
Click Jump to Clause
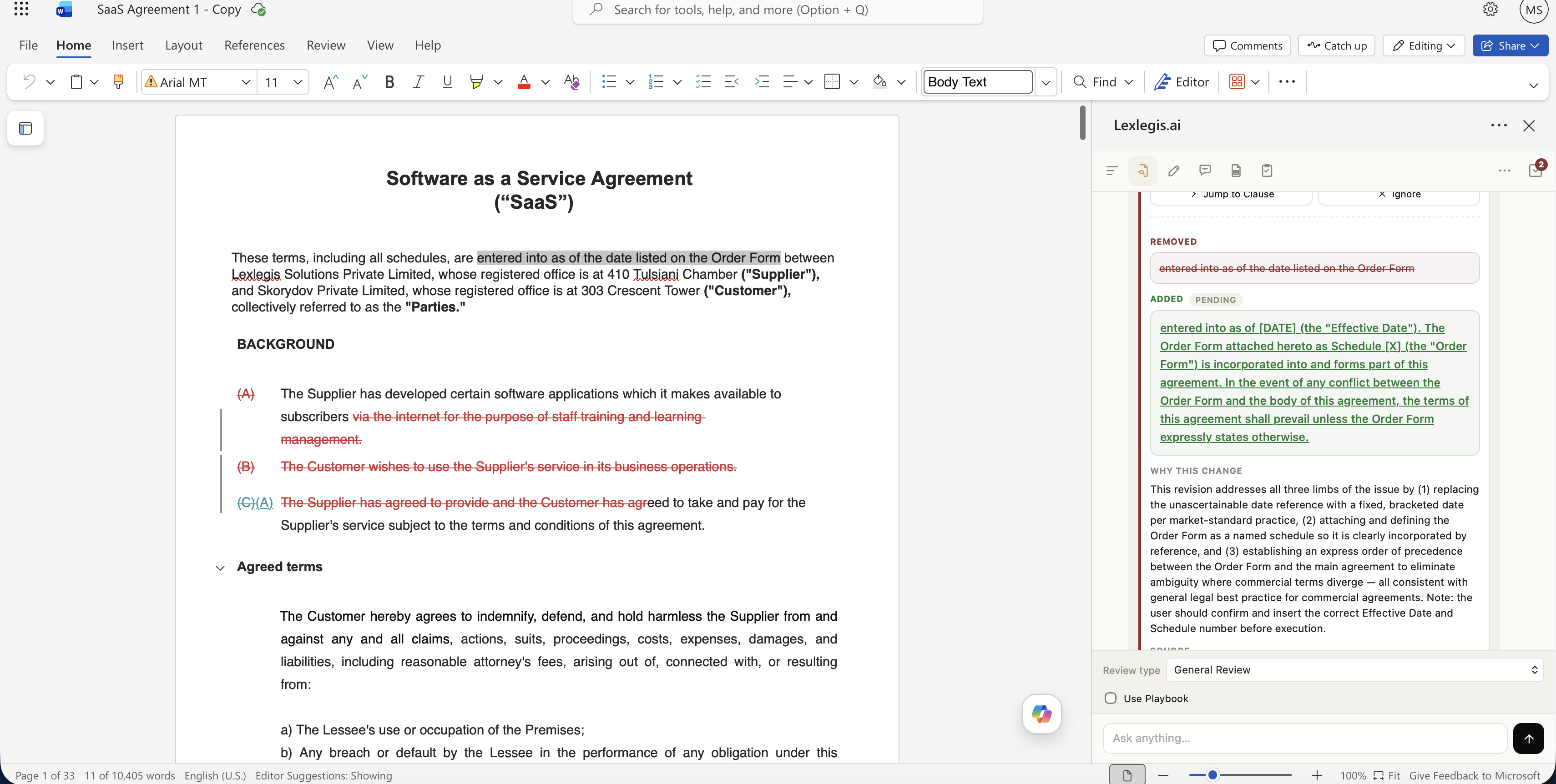click(1231, 194)
